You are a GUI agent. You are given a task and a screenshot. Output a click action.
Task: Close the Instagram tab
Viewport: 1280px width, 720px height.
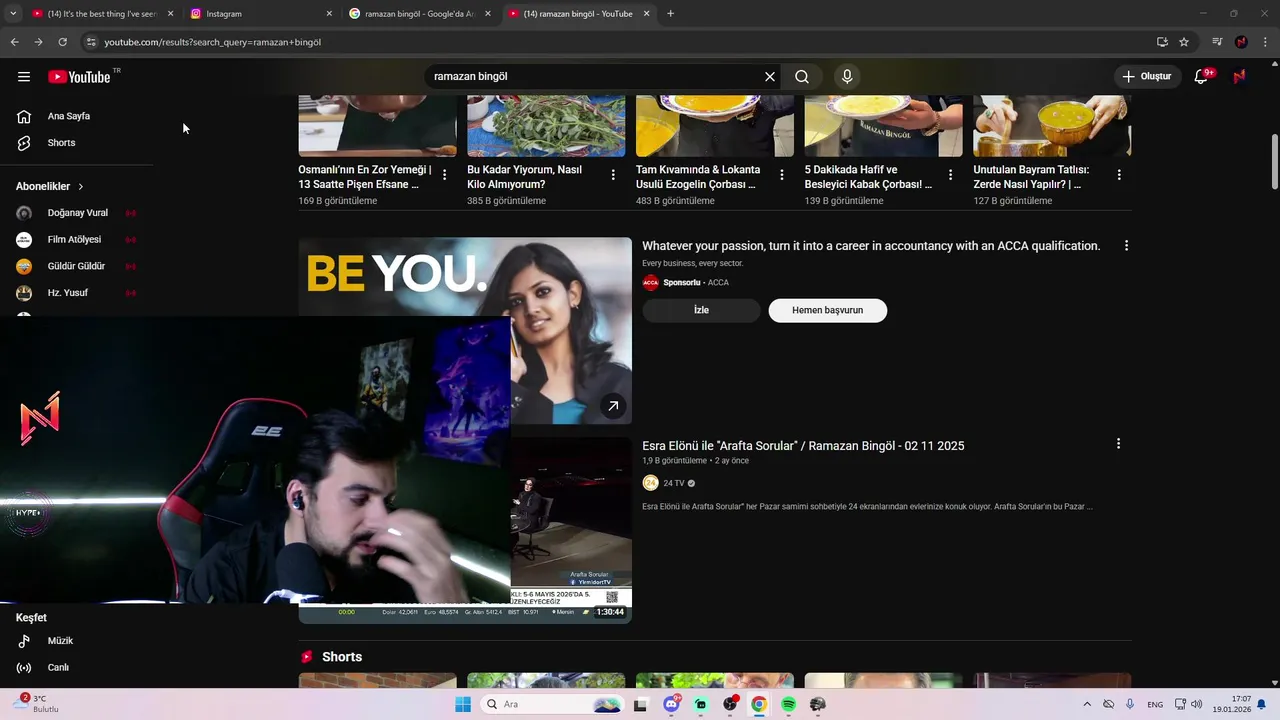329,14
